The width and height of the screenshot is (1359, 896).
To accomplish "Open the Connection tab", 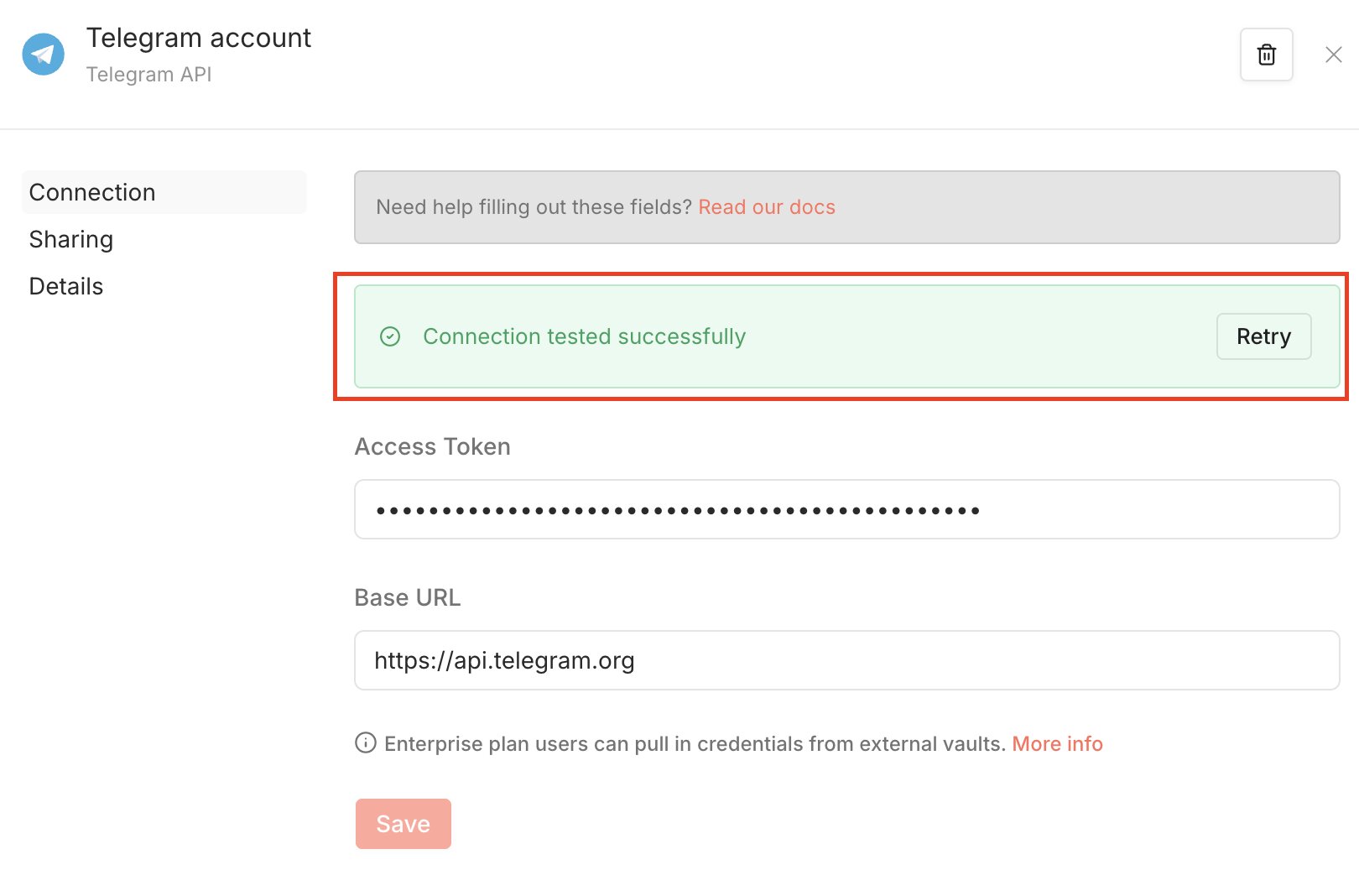I will [x=92, y=192].
